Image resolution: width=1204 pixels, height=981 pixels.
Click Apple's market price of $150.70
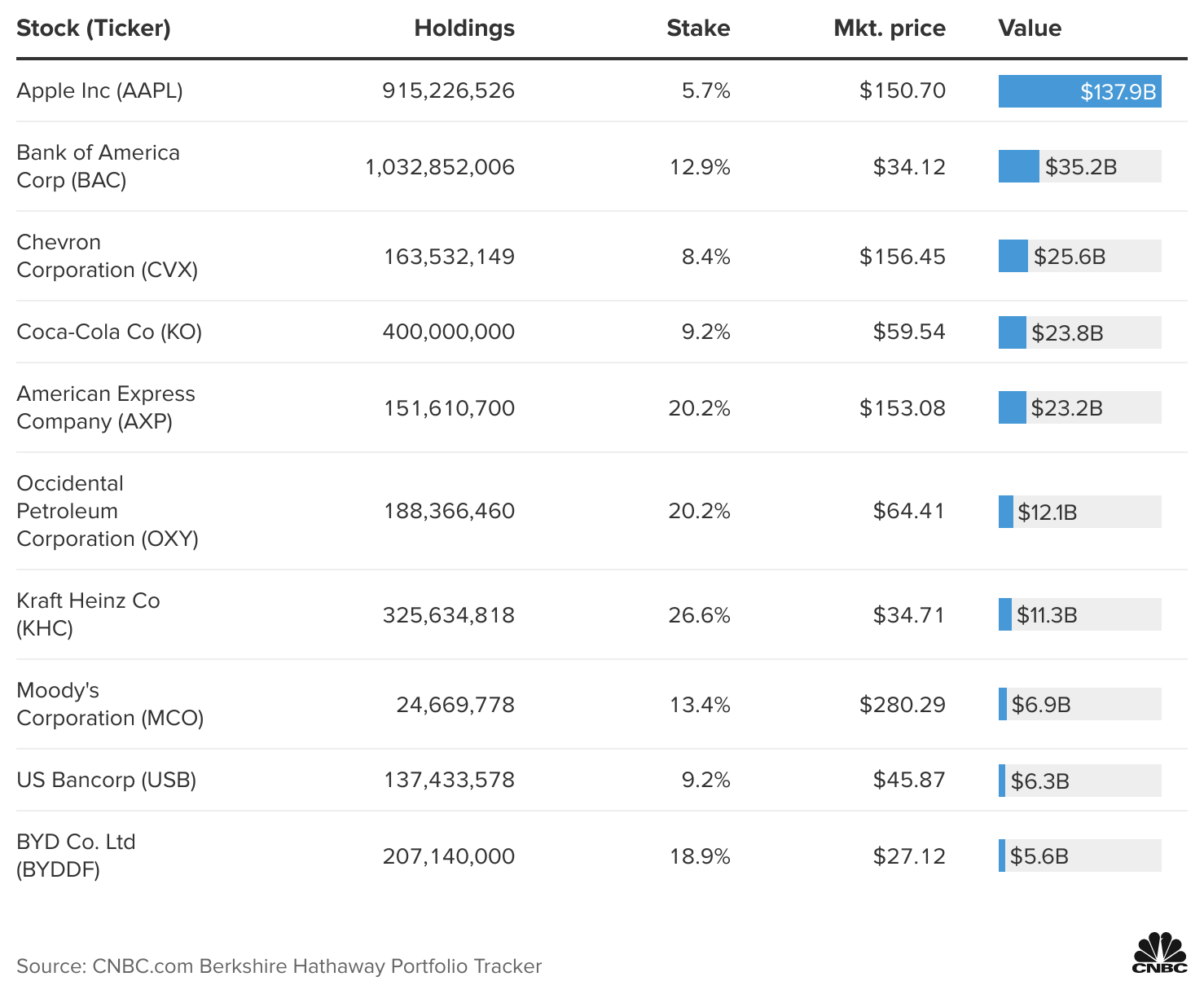[901, 90]
